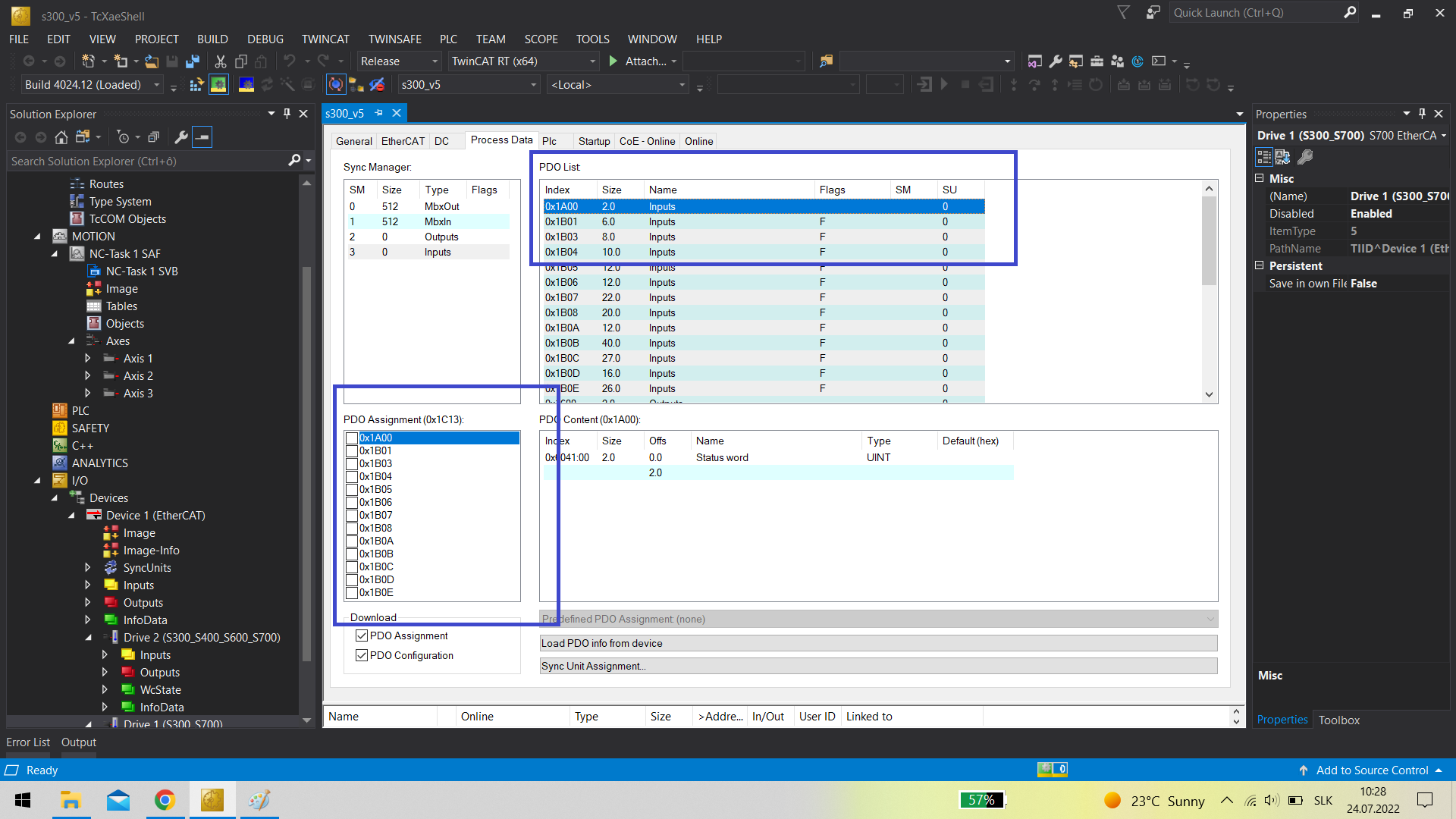Click the Search Solution Explorer input field
The image size is (1456, 819).
click(x=148, y=161)
